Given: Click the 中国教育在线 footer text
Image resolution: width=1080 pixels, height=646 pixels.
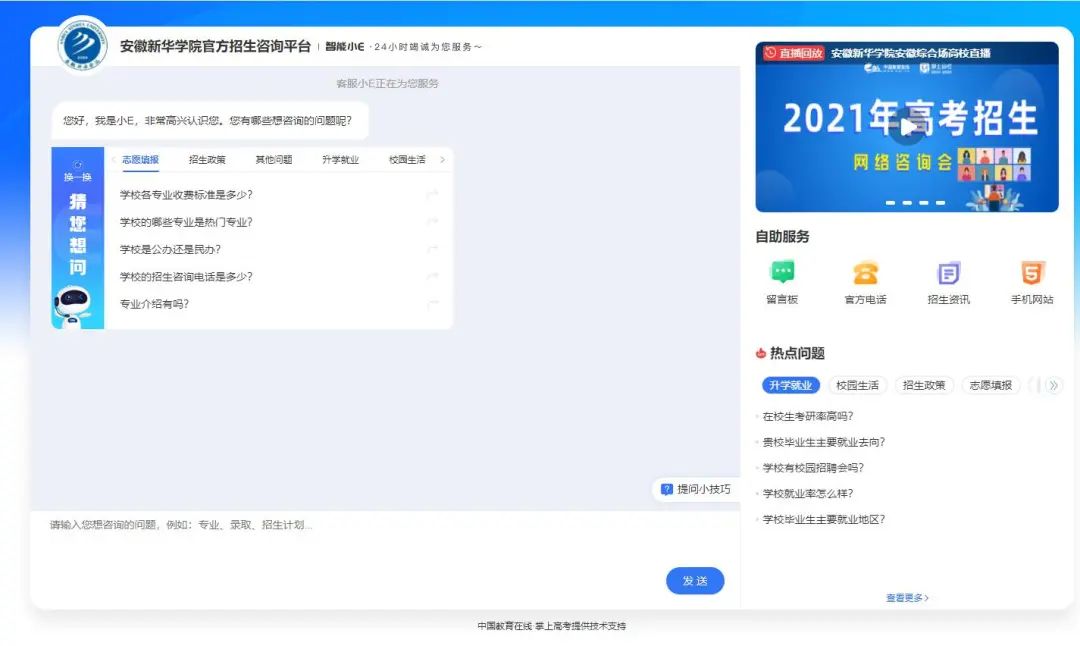Looking at the screenshot, I should [505, 626].
